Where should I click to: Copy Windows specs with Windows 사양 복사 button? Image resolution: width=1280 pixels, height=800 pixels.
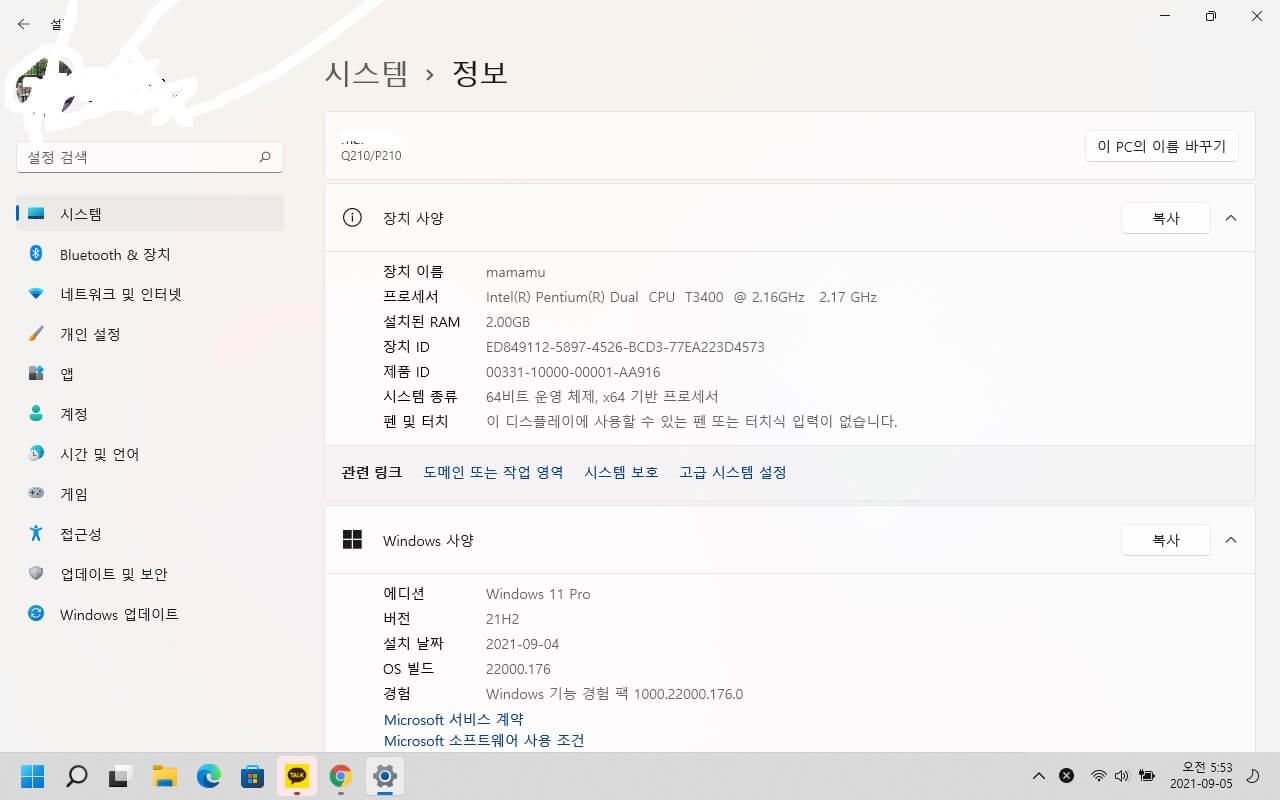coord(1166,540)
